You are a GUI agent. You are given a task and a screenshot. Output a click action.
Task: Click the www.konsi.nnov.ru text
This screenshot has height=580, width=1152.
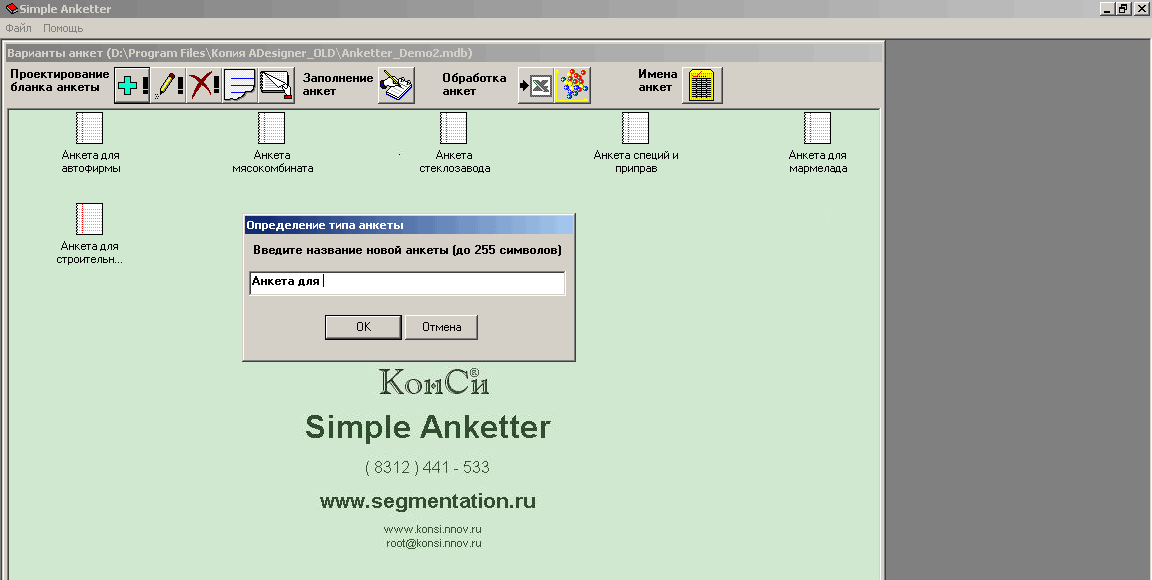coord(433,529)
